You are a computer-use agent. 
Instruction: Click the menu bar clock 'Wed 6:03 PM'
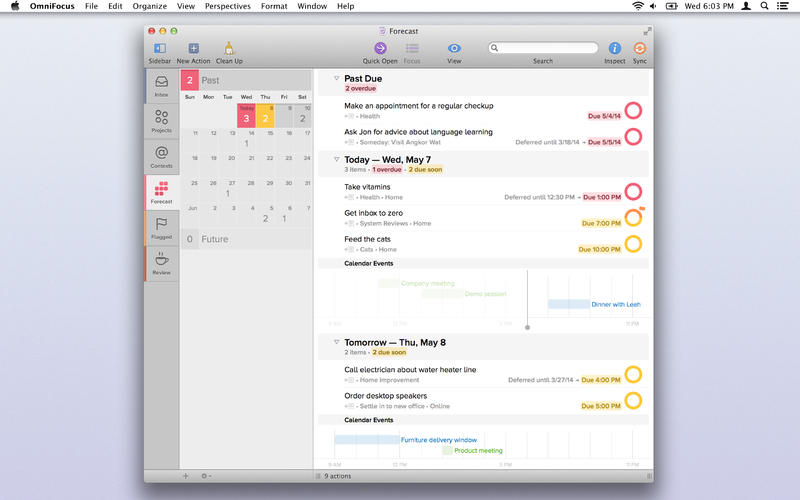(709, 6)
